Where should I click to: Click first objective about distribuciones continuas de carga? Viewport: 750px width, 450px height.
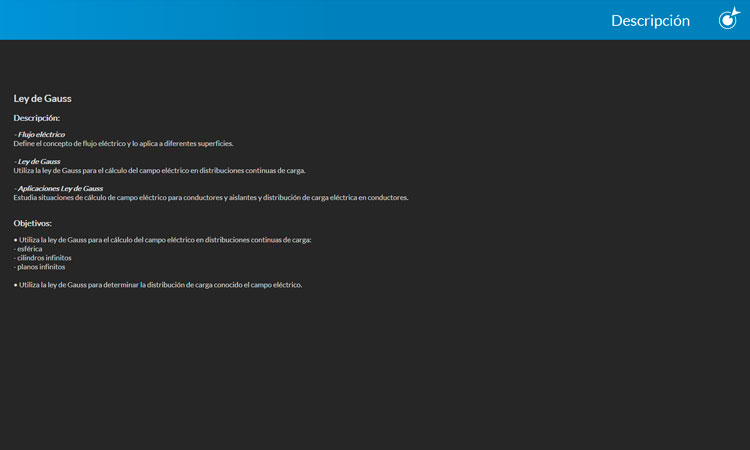165,240
